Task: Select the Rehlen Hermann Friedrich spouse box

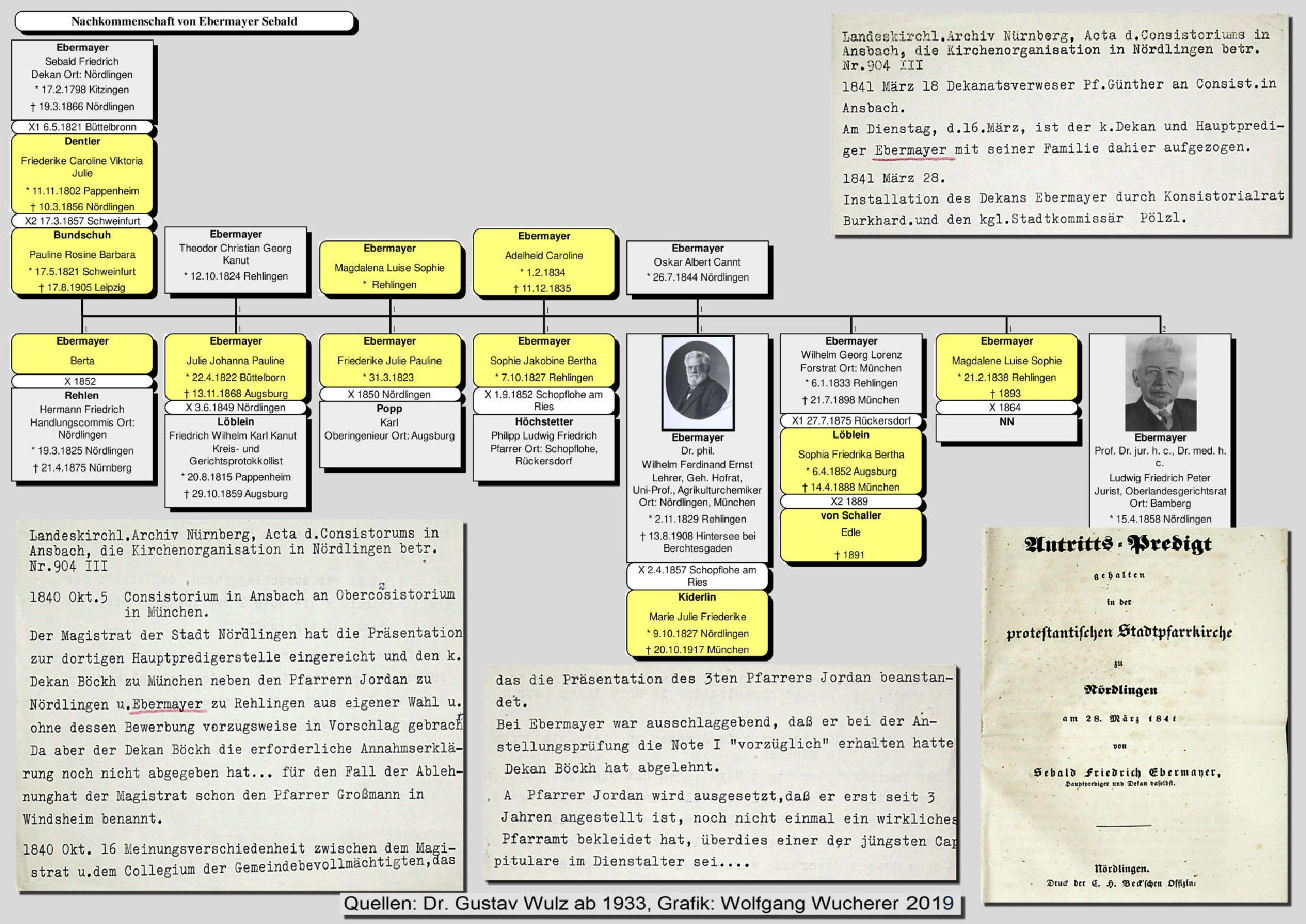Action: [x=82, y=433]
